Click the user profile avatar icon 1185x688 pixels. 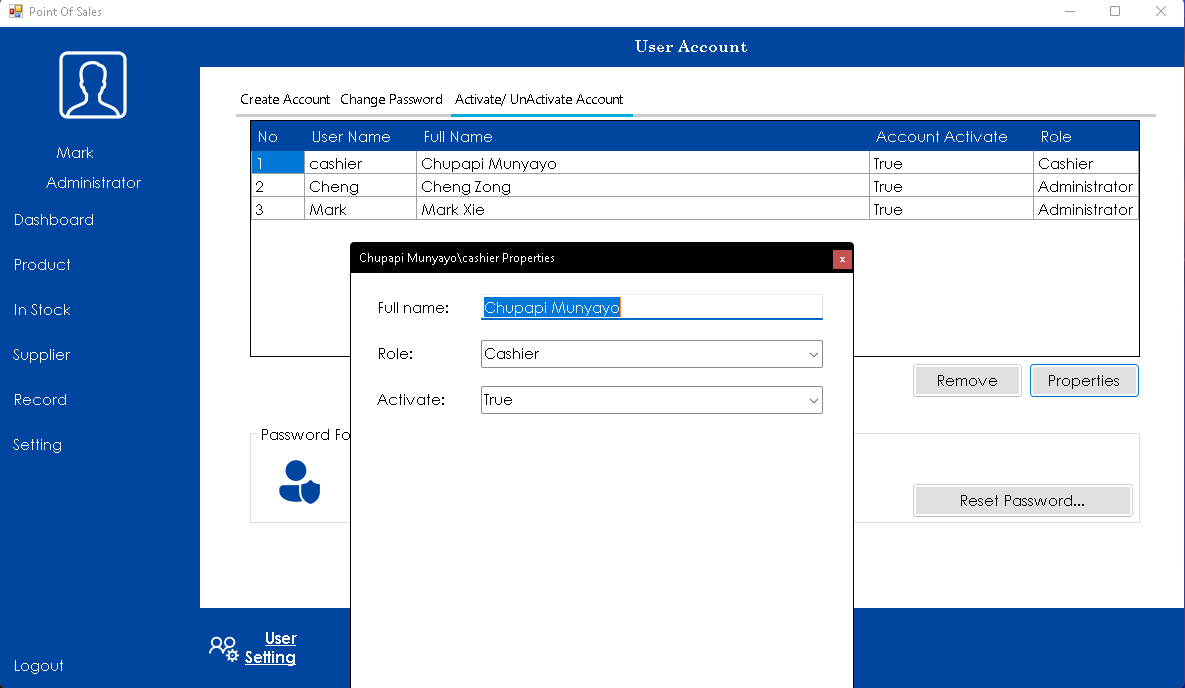93,85
